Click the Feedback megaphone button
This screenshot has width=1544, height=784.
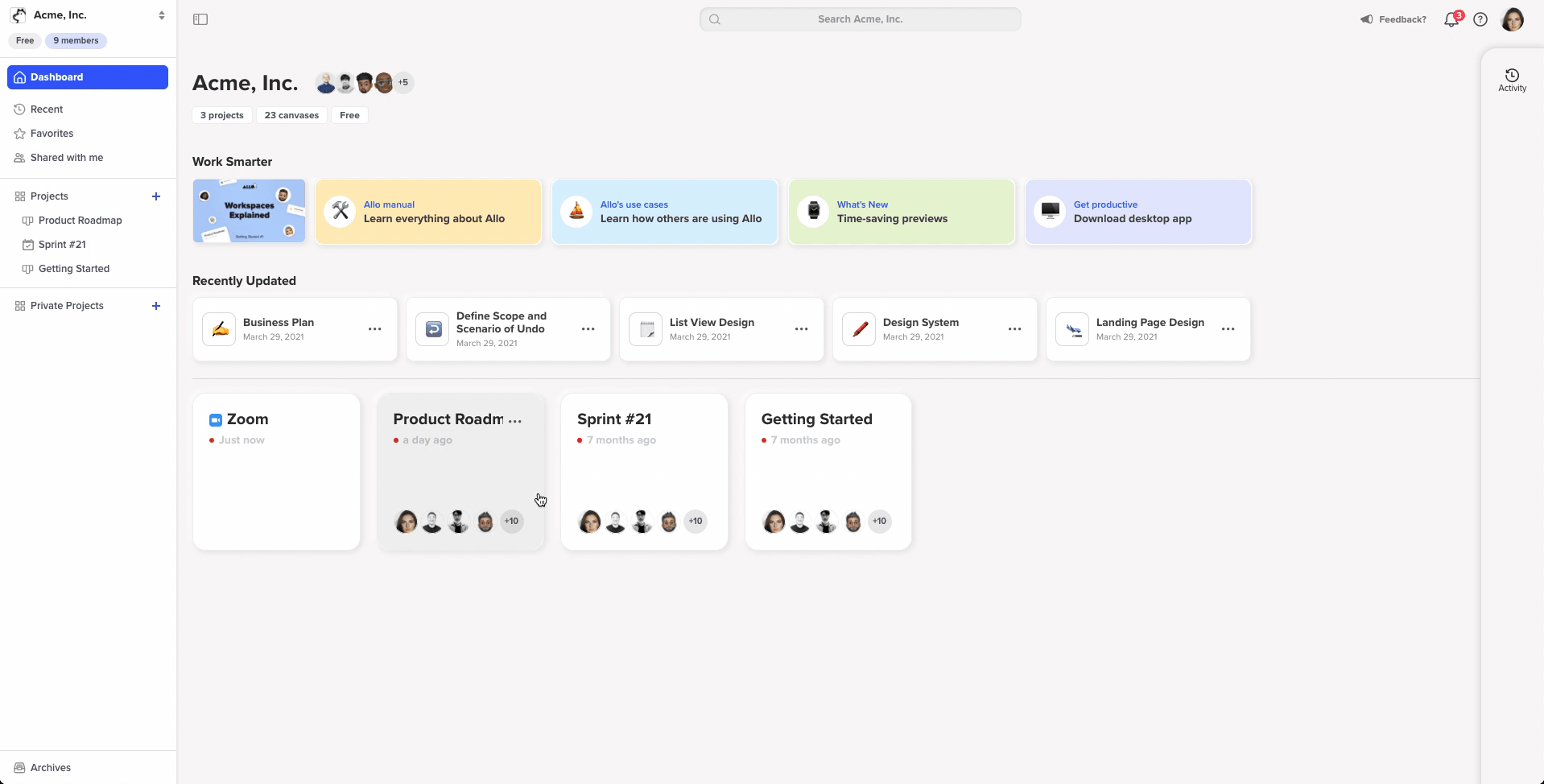pyautogui.click(x=1393, y=19)
